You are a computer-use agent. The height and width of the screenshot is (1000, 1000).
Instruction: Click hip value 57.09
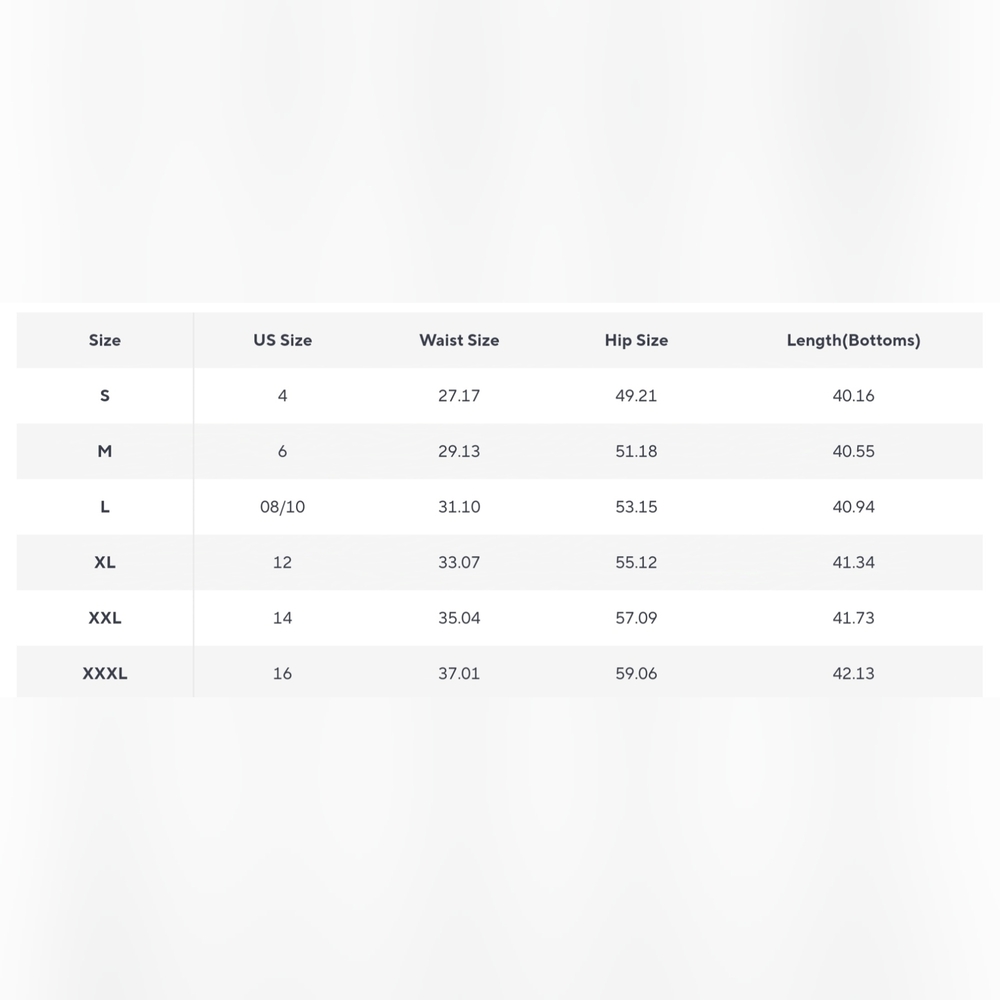[x=636, y=618]
